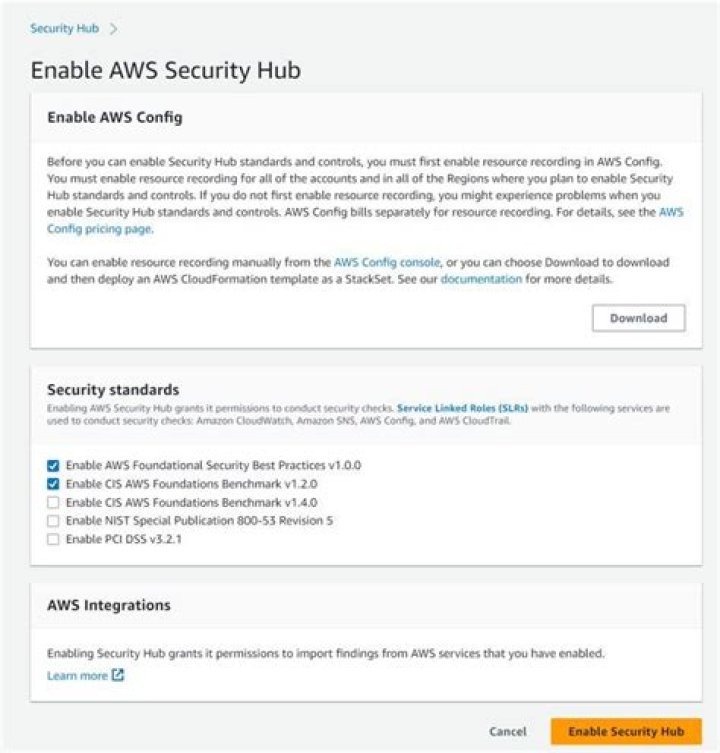Open the AWS Config pricing page link
720x753 pixels.
pos(99,228)
